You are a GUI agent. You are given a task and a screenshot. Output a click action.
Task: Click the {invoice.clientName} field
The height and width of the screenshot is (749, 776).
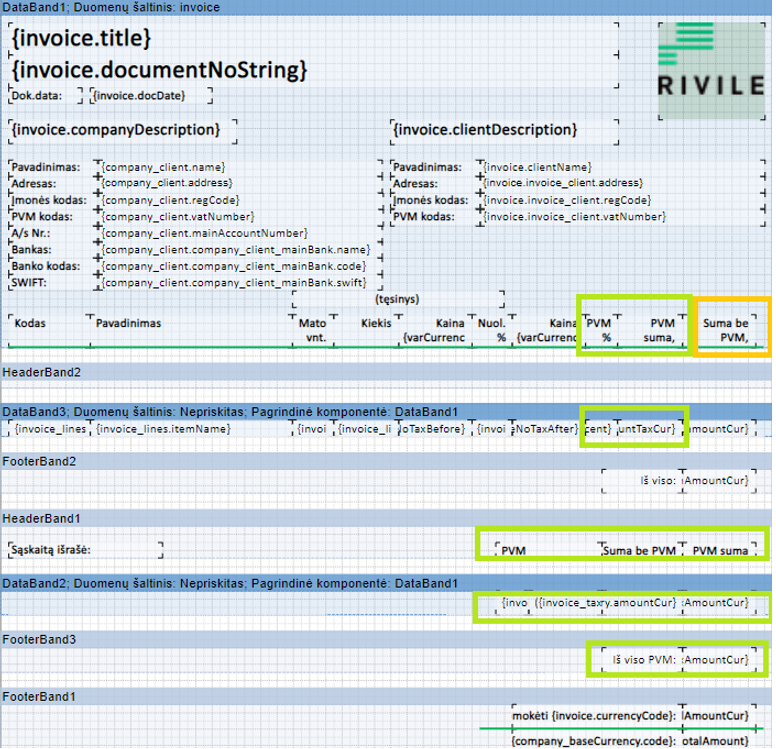click(537, 167)
